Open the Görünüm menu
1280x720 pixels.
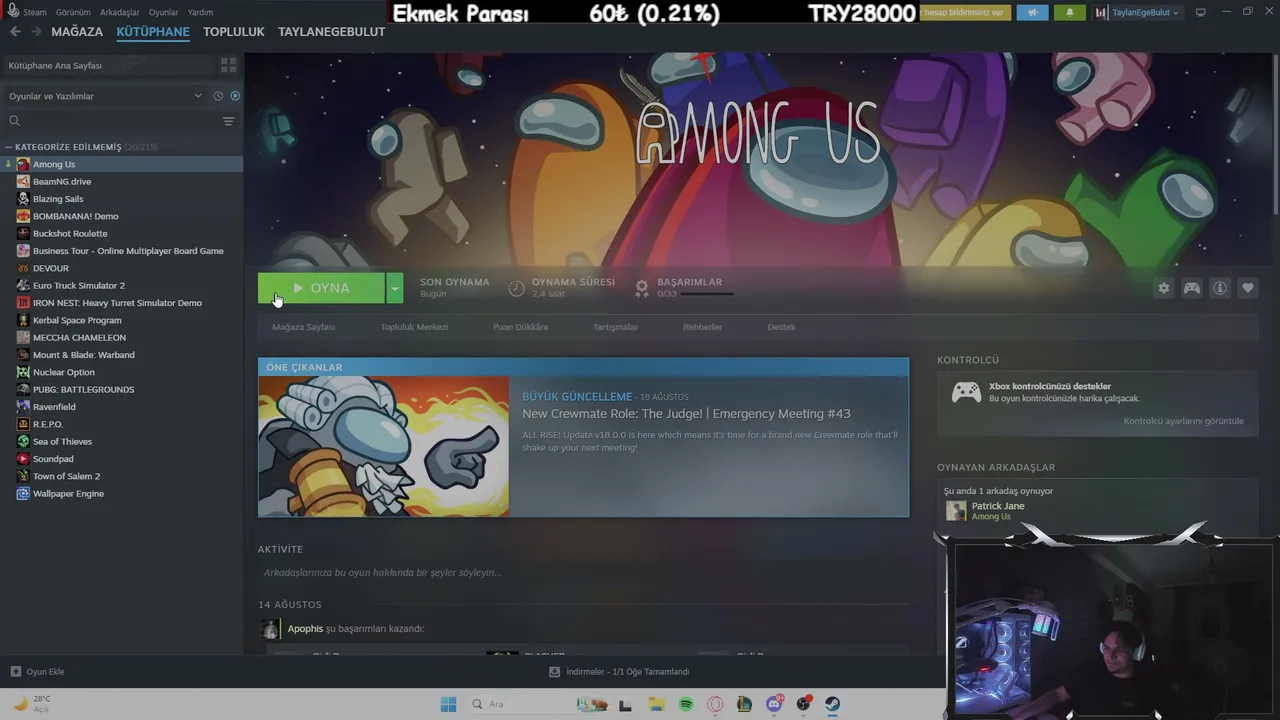(x=73, y=12)
